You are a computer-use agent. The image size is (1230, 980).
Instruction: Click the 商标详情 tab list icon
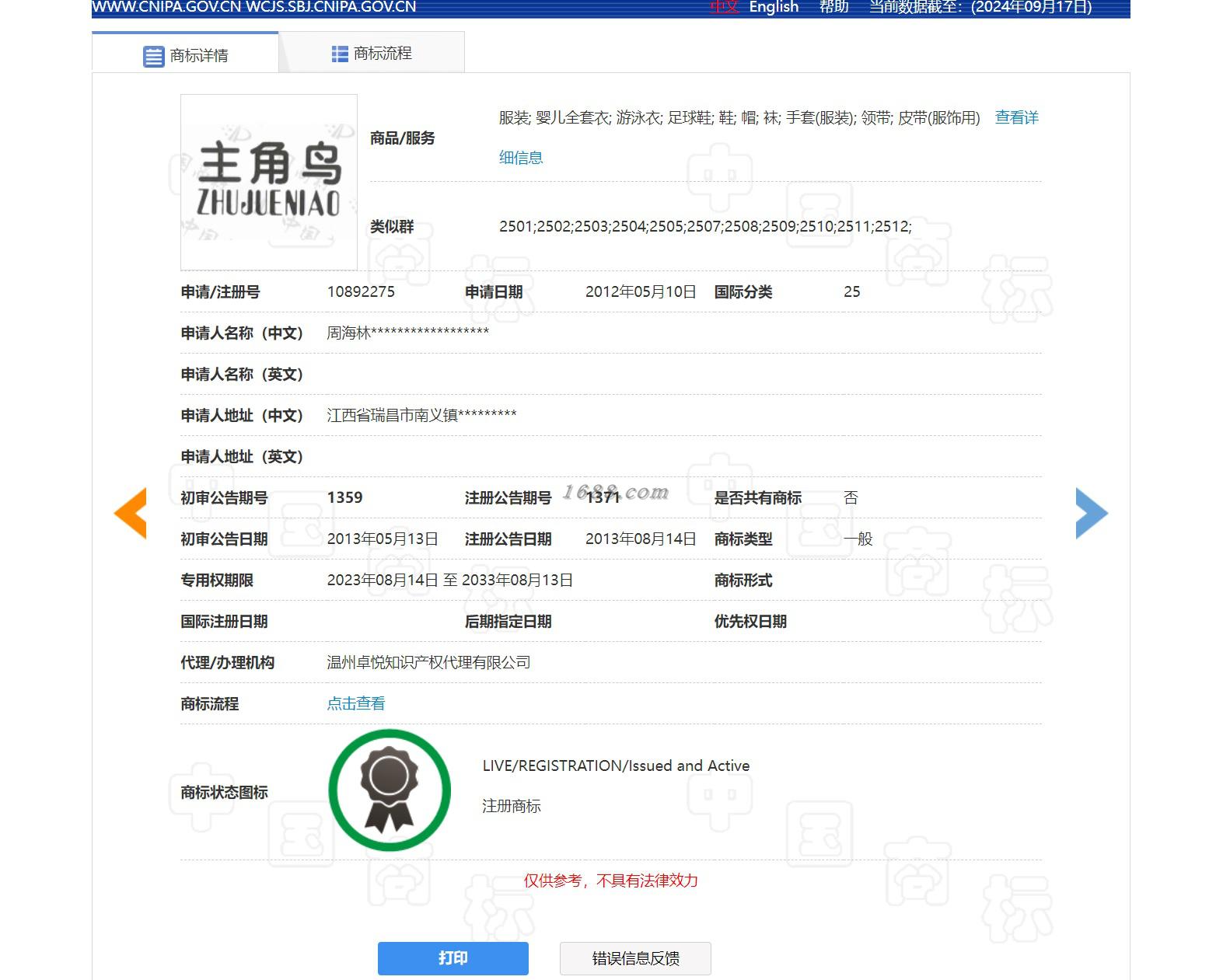coord(154,56)
